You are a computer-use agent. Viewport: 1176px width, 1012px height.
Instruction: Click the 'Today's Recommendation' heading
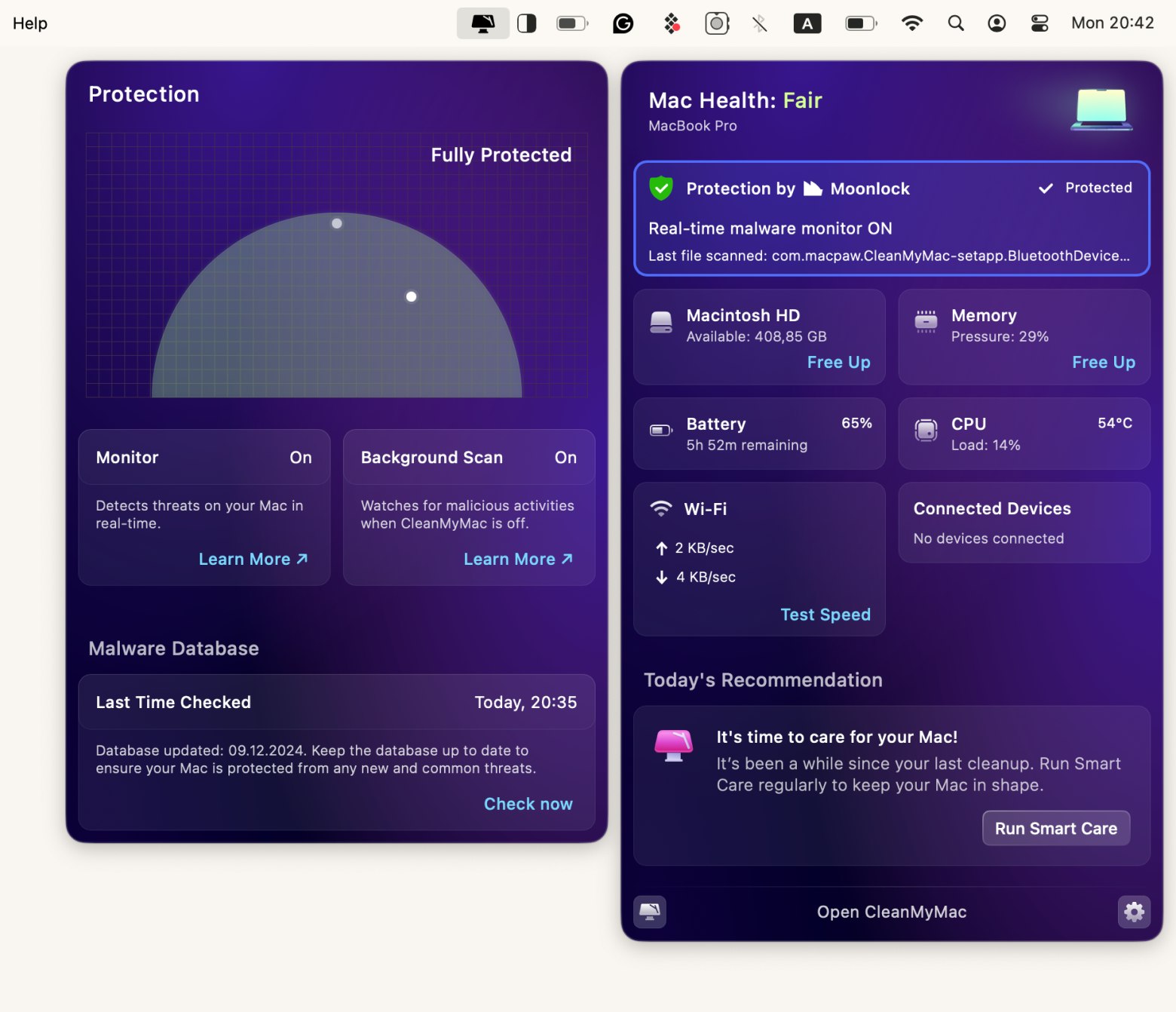click(x=763, y=680)
